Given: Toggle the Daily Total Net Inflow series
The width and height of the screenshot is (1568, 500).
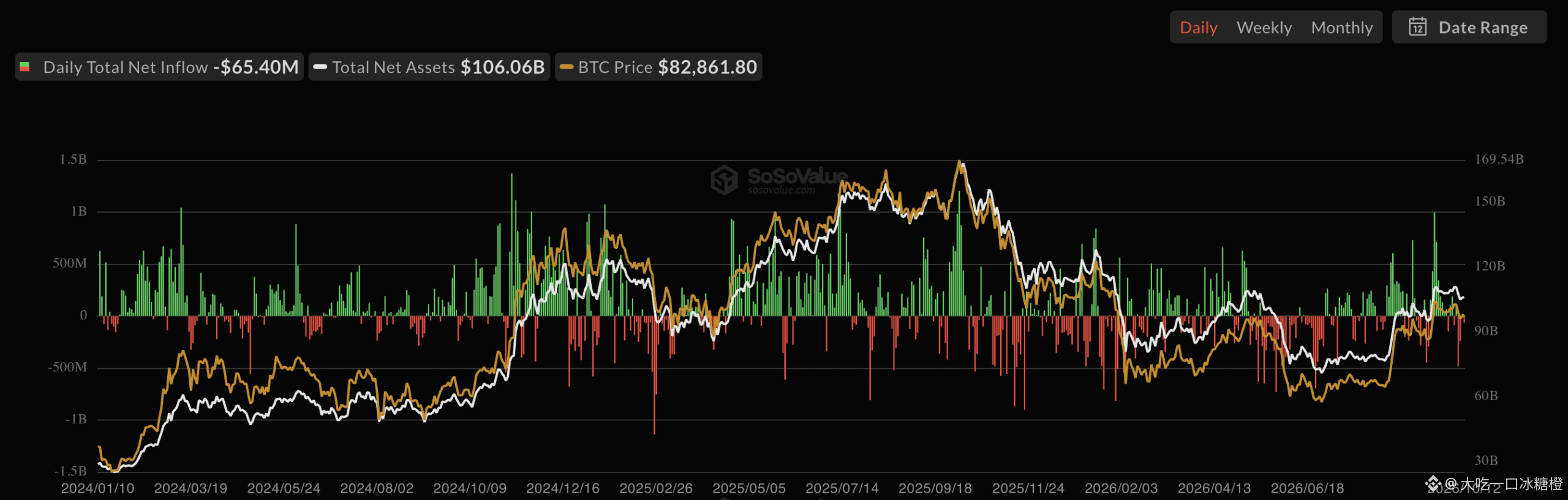Looking at the screenshot, I should [x=159, y=67].
